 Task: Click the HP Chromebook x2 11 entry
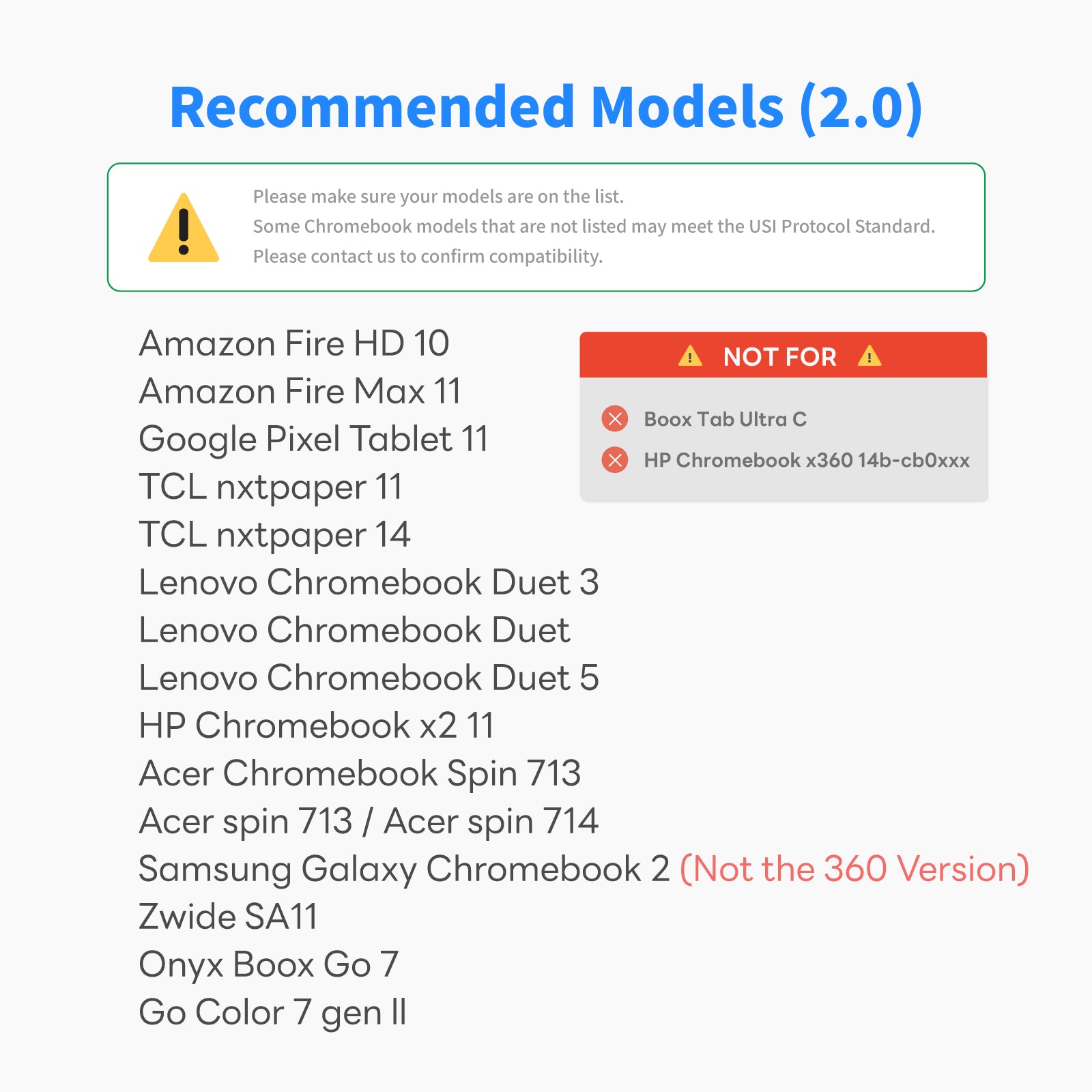(x=316, y=725)
